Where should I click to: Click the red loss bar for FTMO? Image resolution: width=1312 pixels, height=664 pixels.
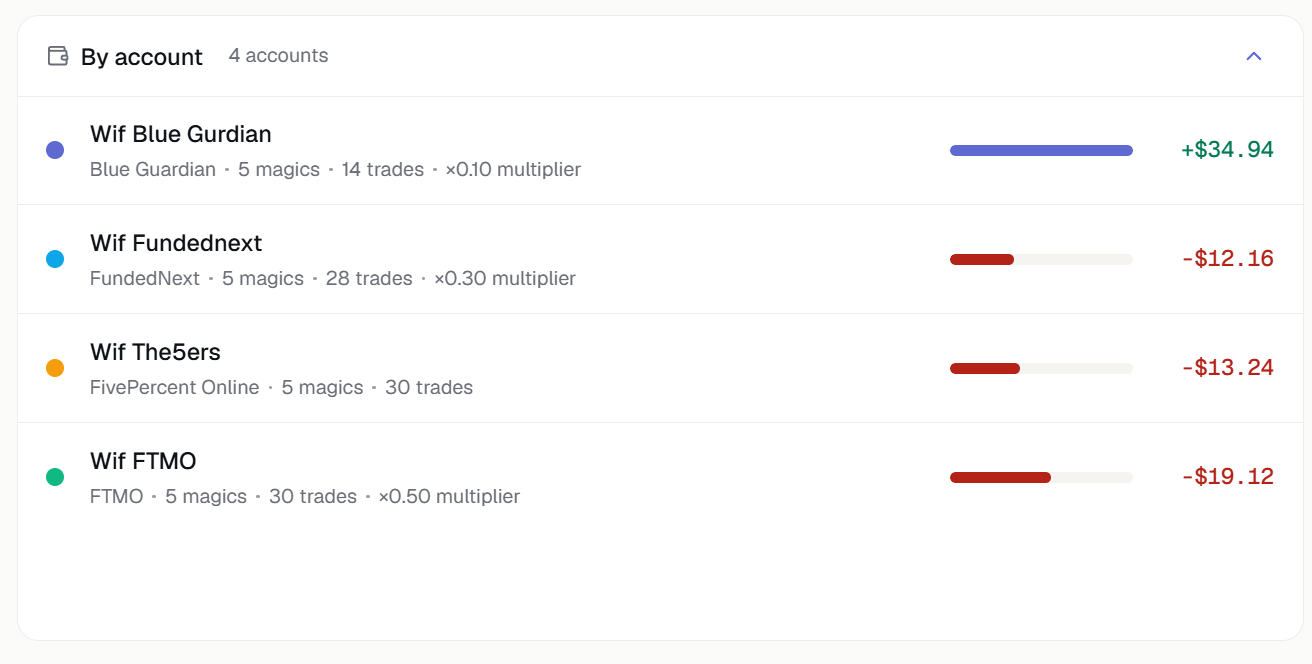pos(1000,477)
